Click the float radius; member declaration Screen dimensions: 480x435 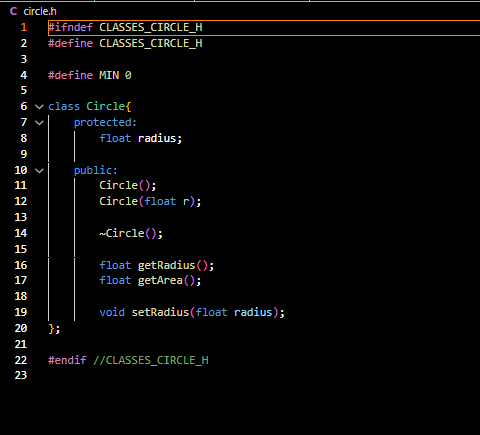pyautogui.click(x=141, y=138)
